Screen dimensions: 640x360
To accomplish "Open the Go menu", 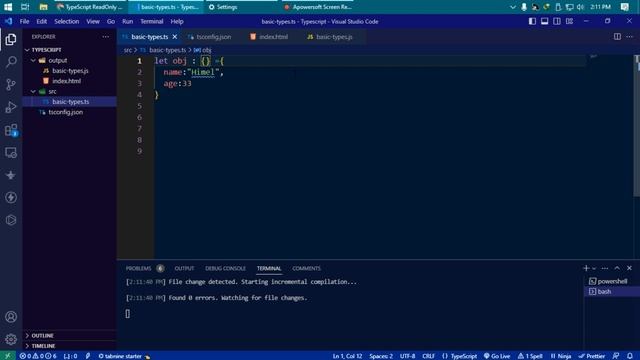I will 111,21.
